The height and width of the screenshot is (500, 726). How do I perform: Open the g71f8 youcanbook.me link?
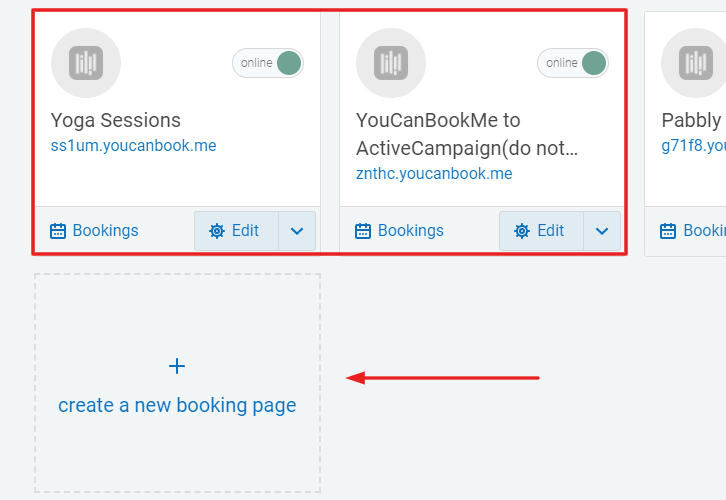coord(694,146)
